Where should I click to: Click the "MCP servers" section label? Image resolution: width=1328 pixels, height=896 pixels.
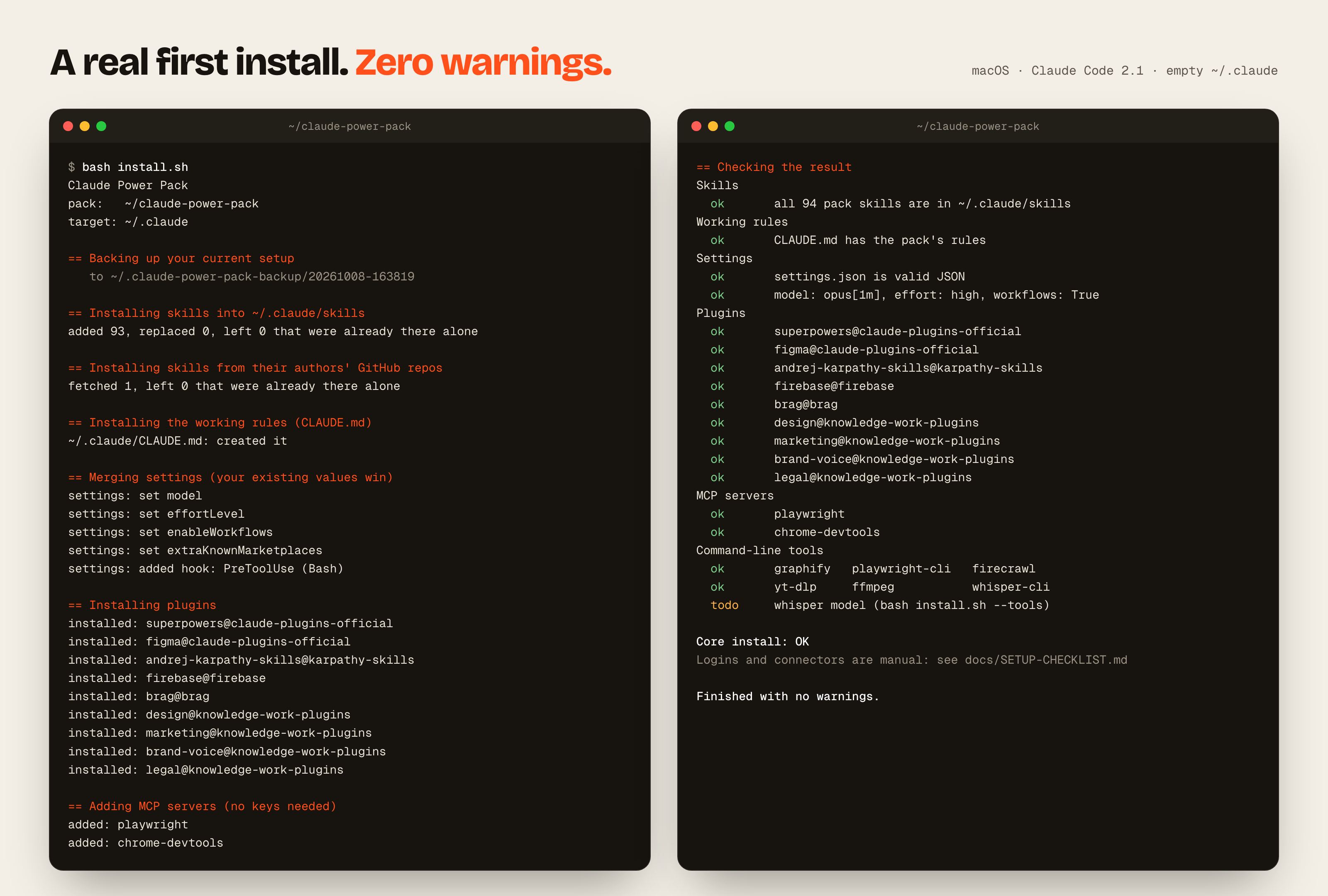[x=735, y=496]
